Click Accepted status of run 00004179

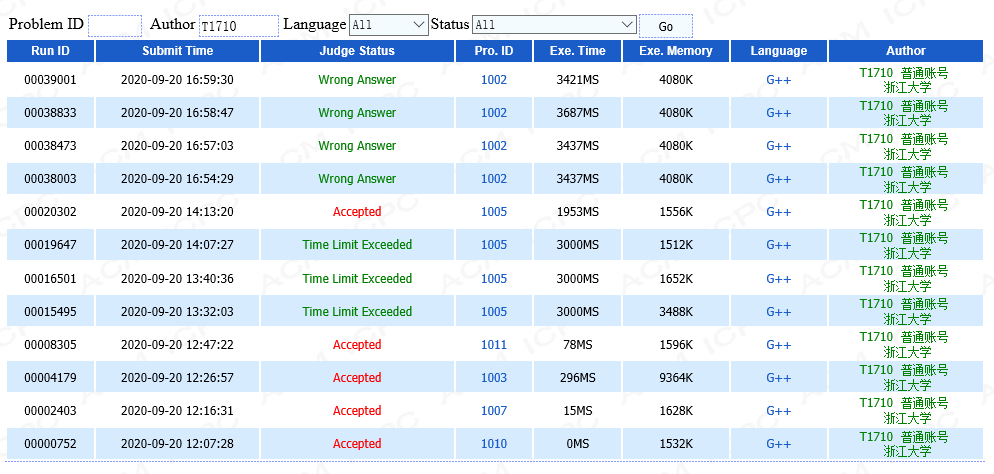[357, 378]
